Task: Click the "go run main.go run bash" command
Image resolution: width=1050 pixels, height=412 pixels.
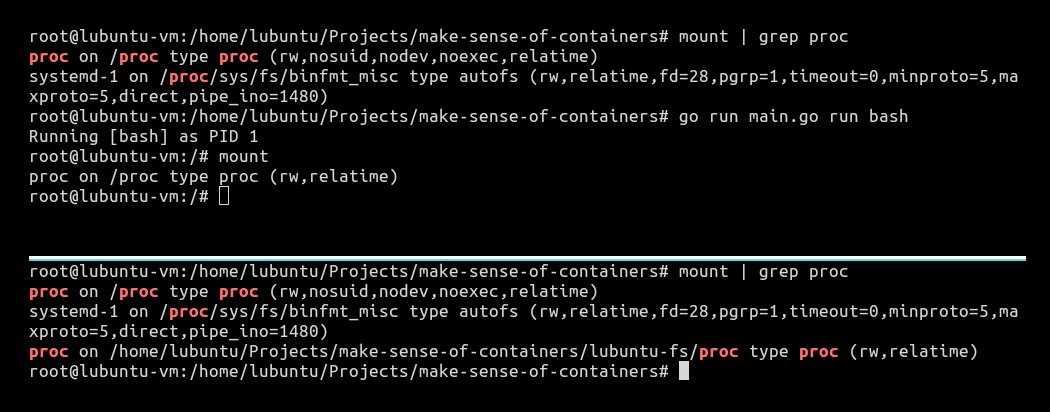Action: [793, 116]
